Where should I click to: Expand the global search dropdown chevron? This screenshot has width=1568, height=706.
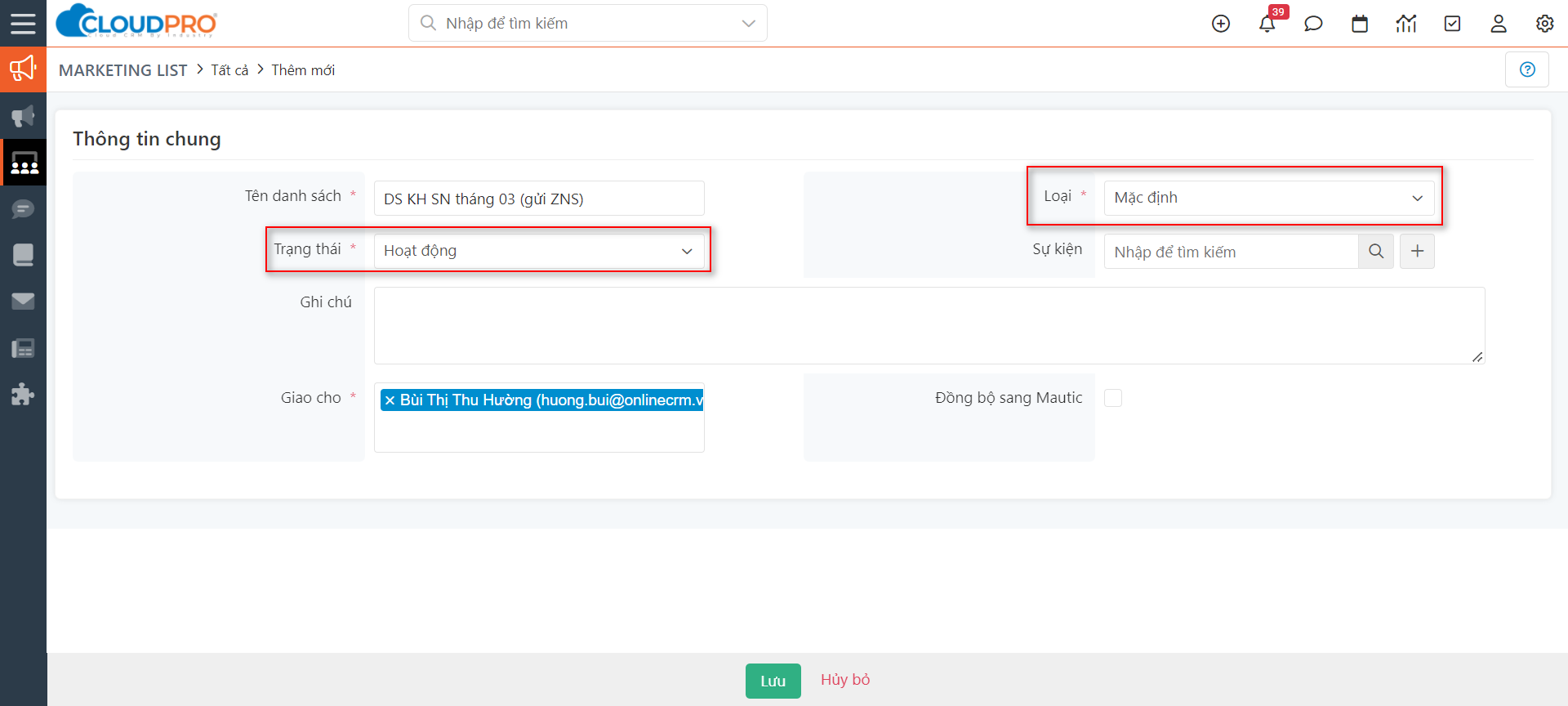[x=749, y=24]
